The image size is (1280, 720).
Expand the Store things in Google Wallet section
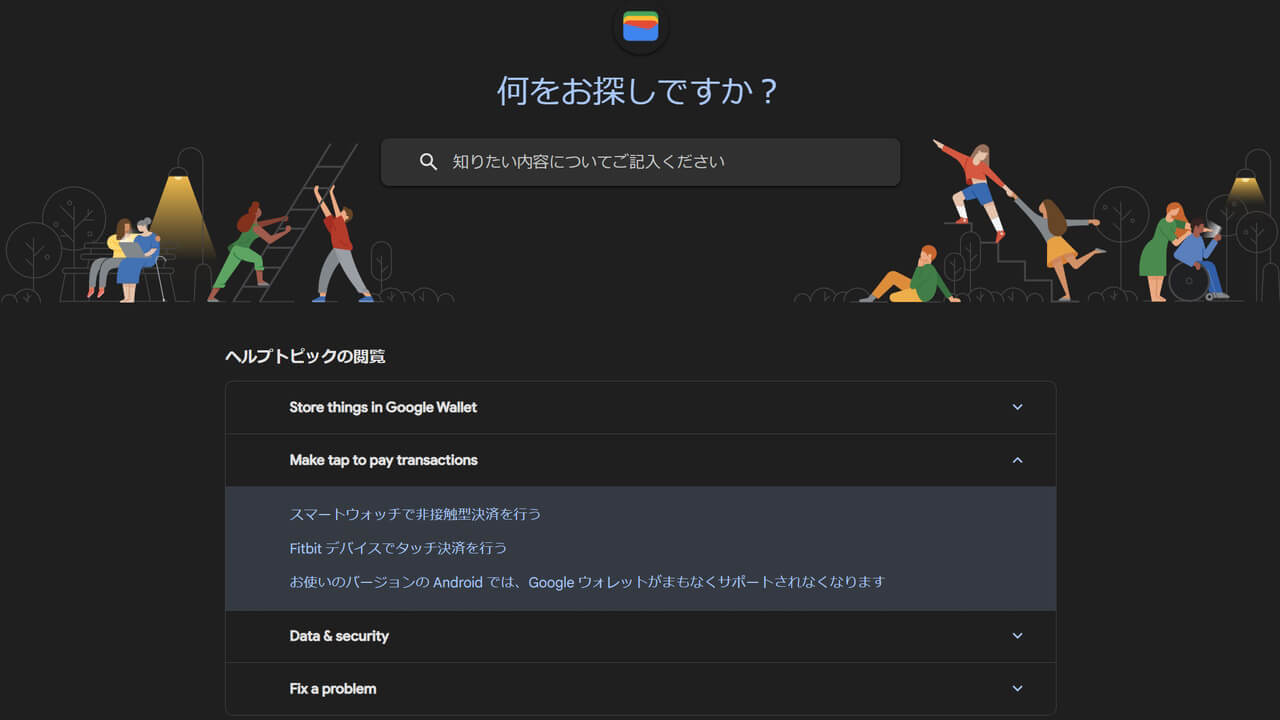pyautogui.click(x=1017, y=407)
